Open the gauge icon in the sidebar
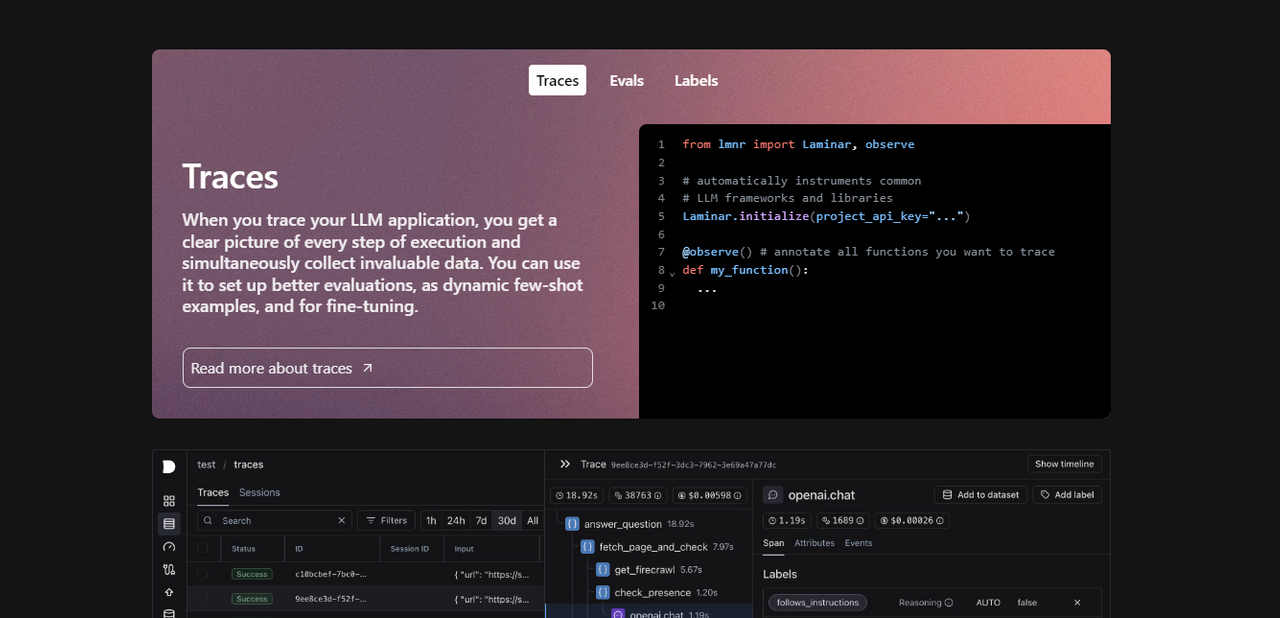The width and height of the screenshot is (1280, 618). coord(169,547)
